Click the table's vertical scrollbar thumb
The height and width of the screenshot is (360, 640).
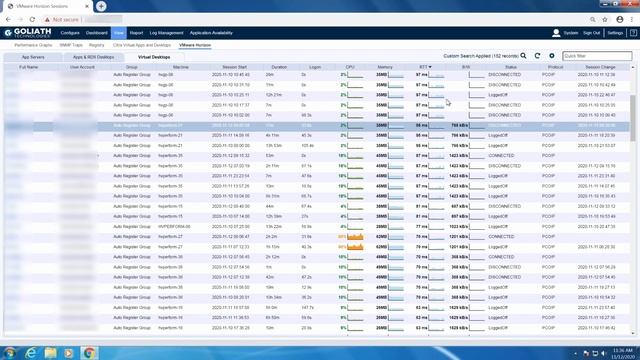tap(633, 118)
